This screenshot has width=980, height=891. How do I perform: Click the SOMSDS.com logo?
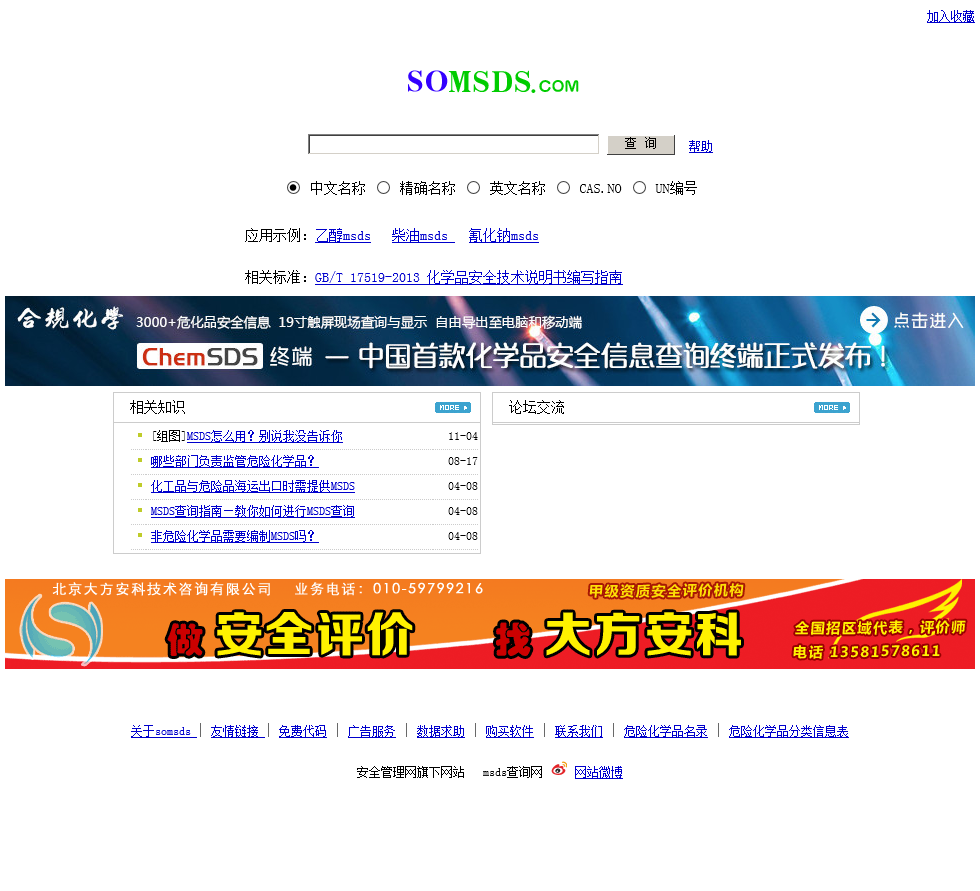tap(492, 82)
